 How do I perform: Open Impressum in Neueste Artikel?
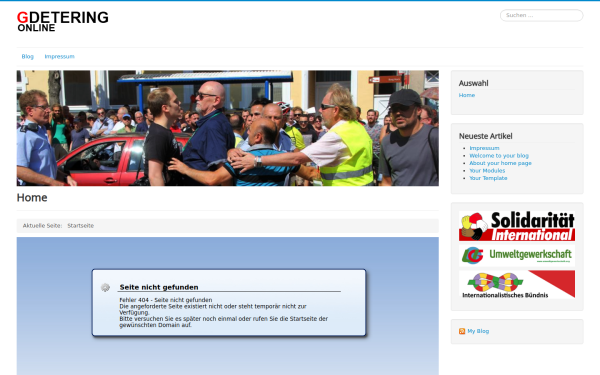point(484,148)
